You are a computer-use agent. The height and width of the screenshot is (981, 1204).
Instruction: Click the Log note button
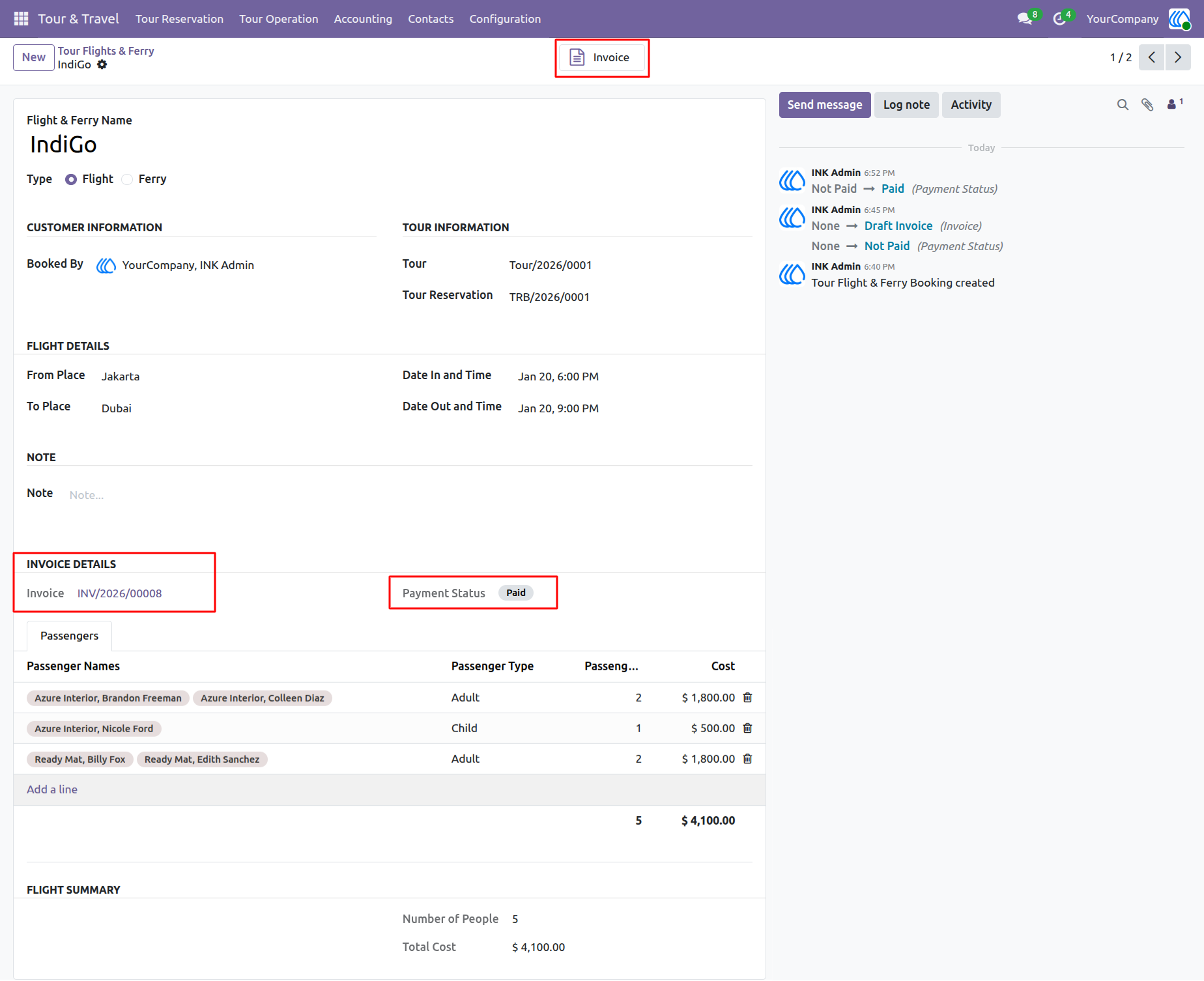pos(906,105)
